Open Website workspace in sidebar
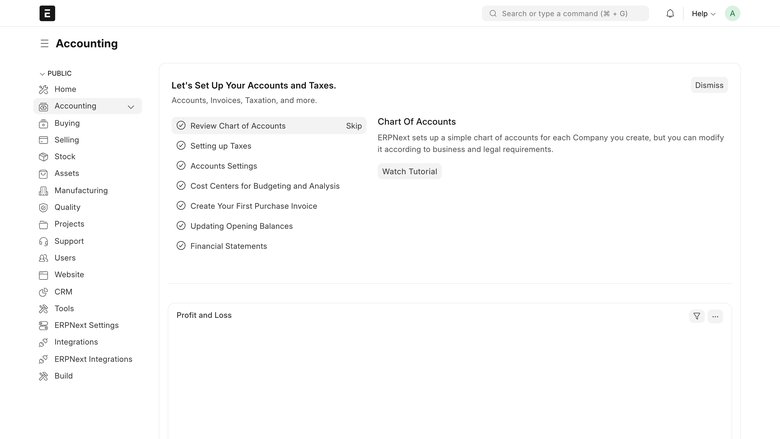This screenshot has width=780, height=439. point(88,275)
